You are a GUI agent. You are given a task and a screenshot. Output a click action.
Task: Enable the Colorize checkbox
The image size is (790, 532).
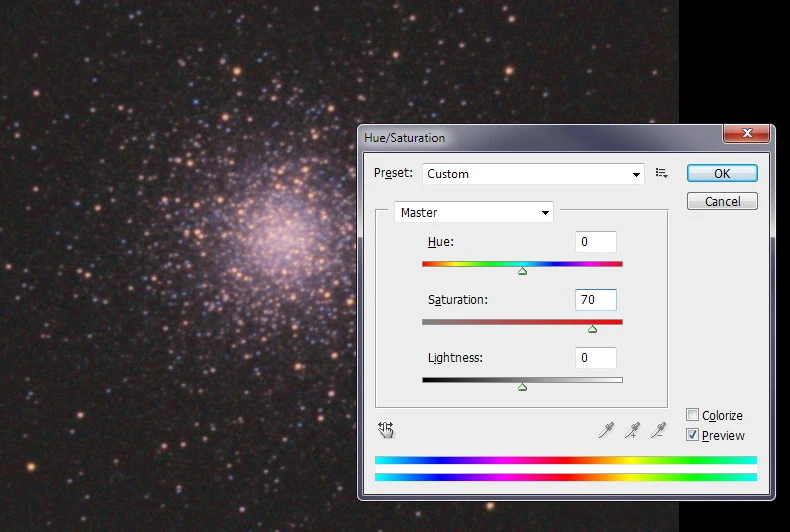click(693, 415)
